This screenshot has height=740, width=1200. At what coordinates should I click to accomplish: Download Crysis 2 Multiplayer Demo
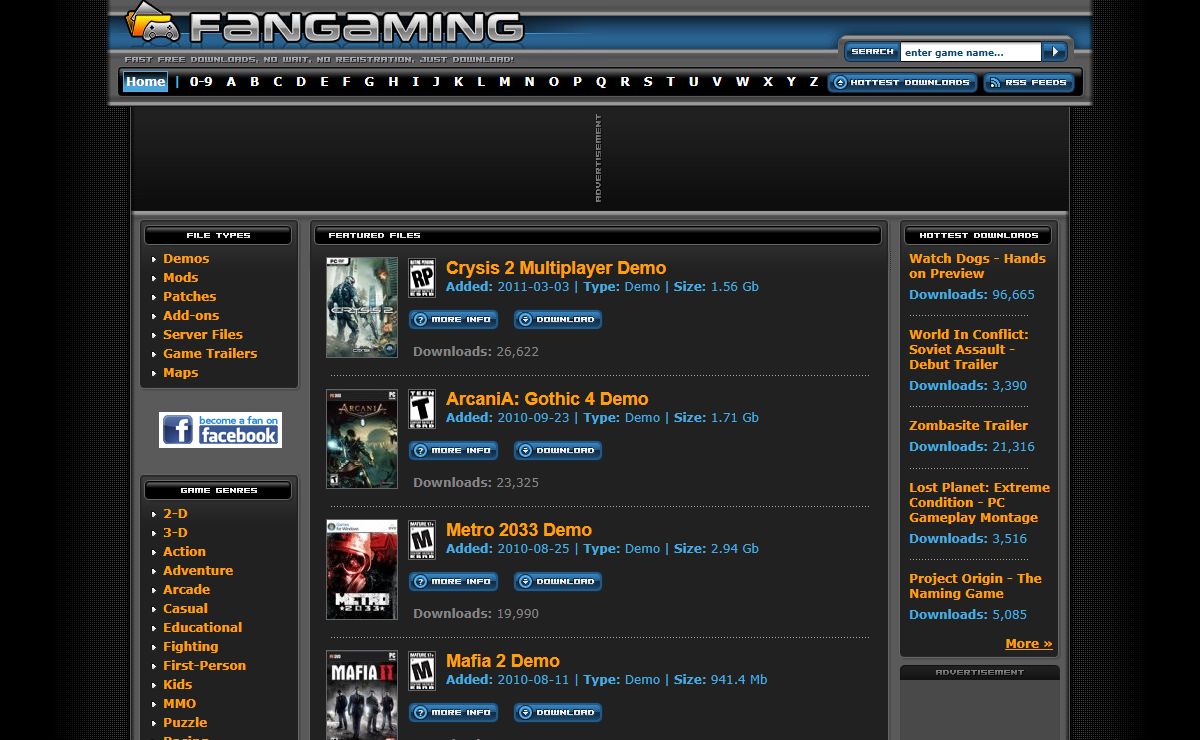558,320
